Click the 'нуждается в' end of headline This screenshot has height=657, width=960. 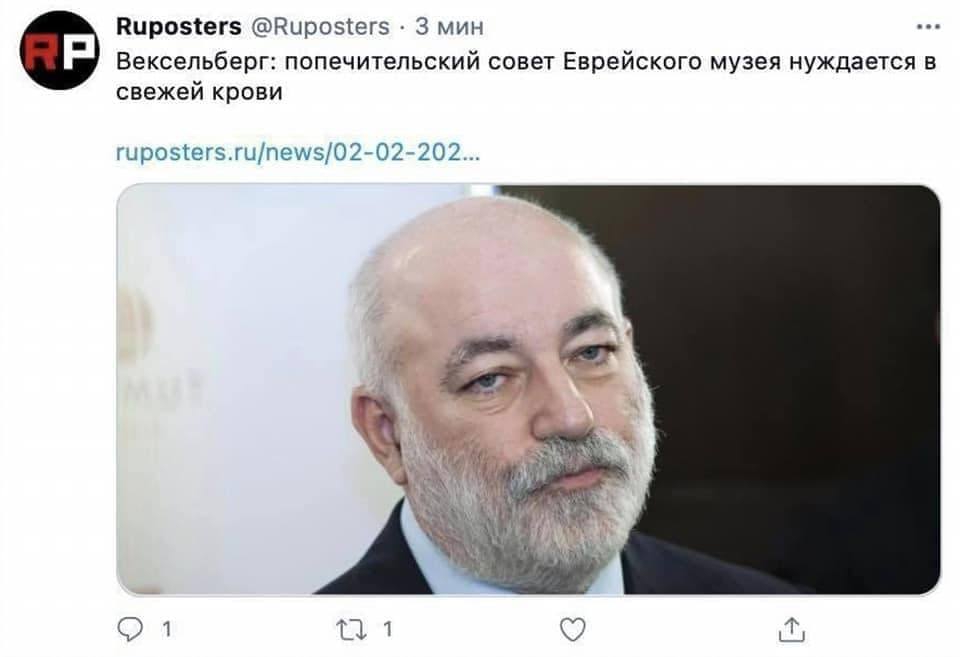tap(862, 62)
